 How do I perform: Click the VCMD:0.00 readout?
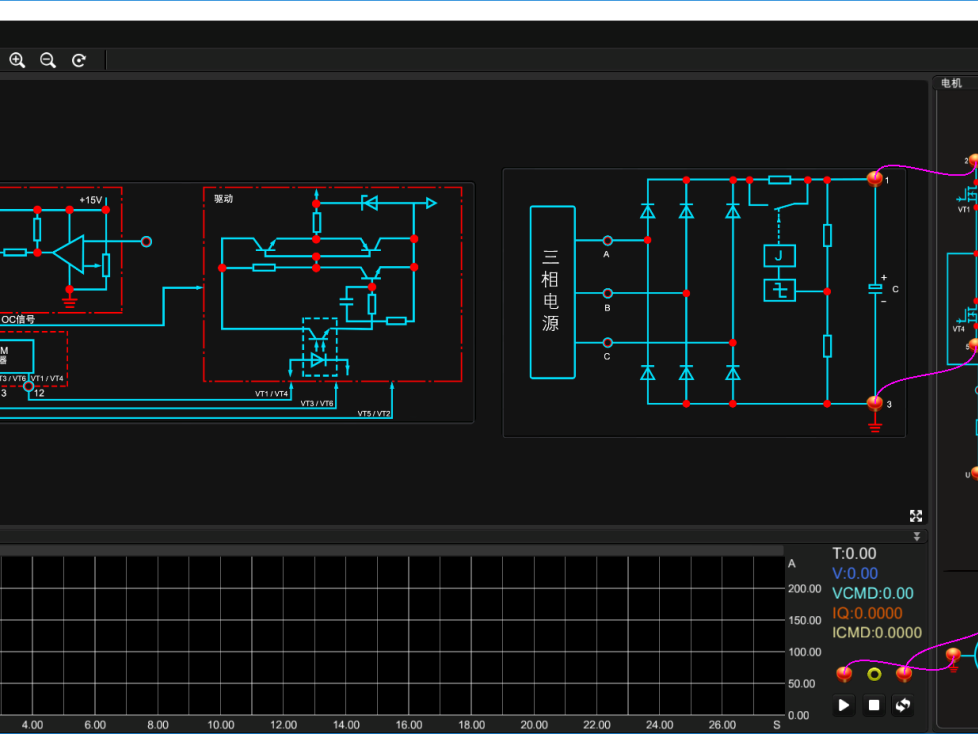click(873, 593)
